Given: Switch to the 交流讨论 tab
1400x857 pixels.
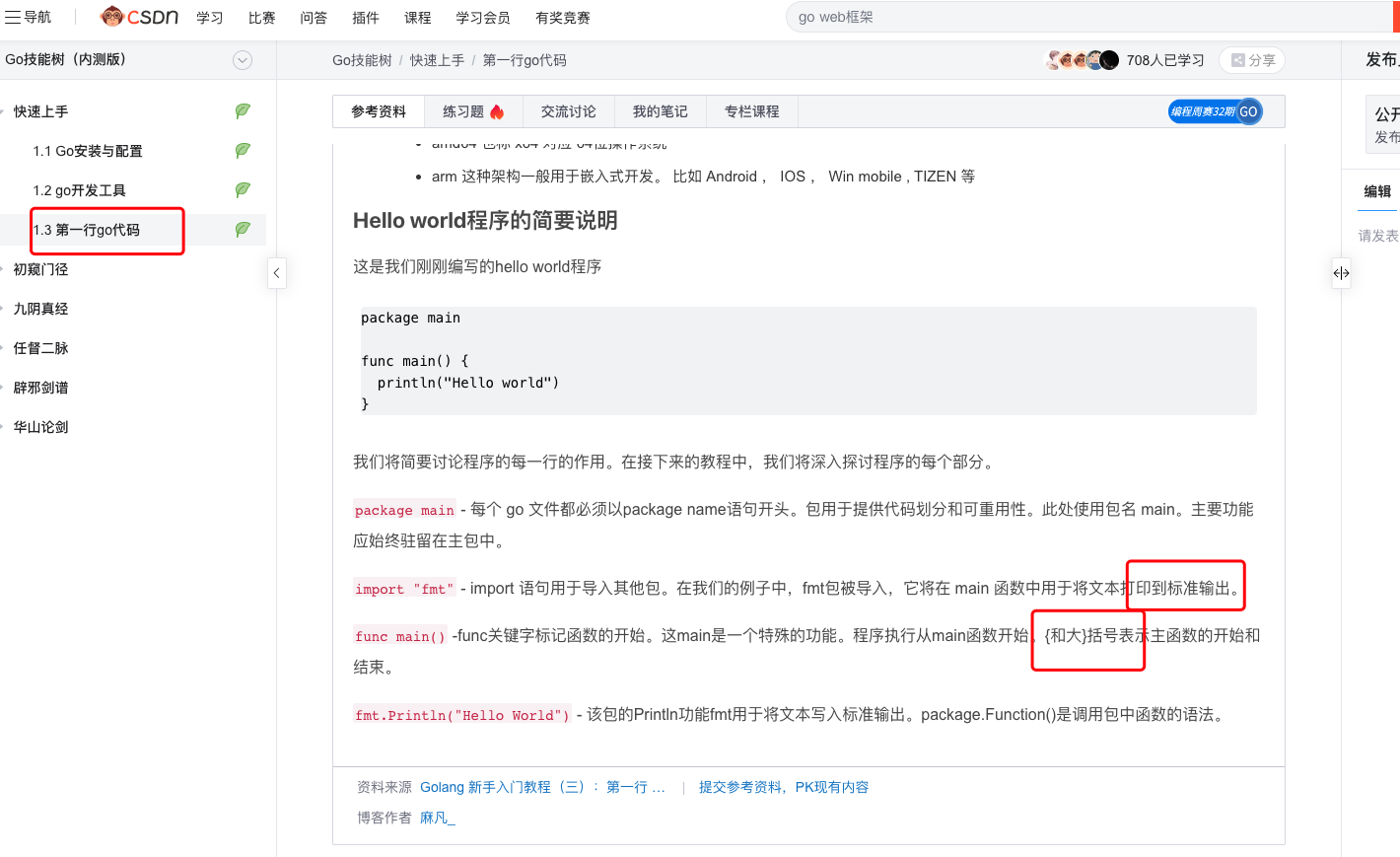Looking at the screenshot, I should [568, 111].
